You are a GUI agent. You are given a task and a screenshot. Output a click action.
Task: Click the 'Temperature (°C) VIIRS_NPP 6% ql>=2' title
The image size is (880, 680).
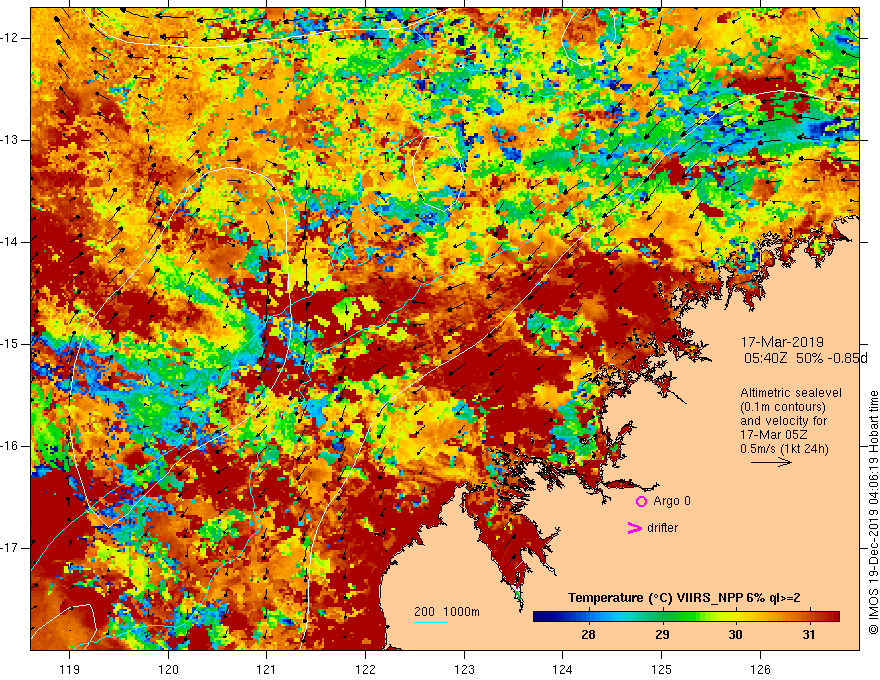[684, 598]
